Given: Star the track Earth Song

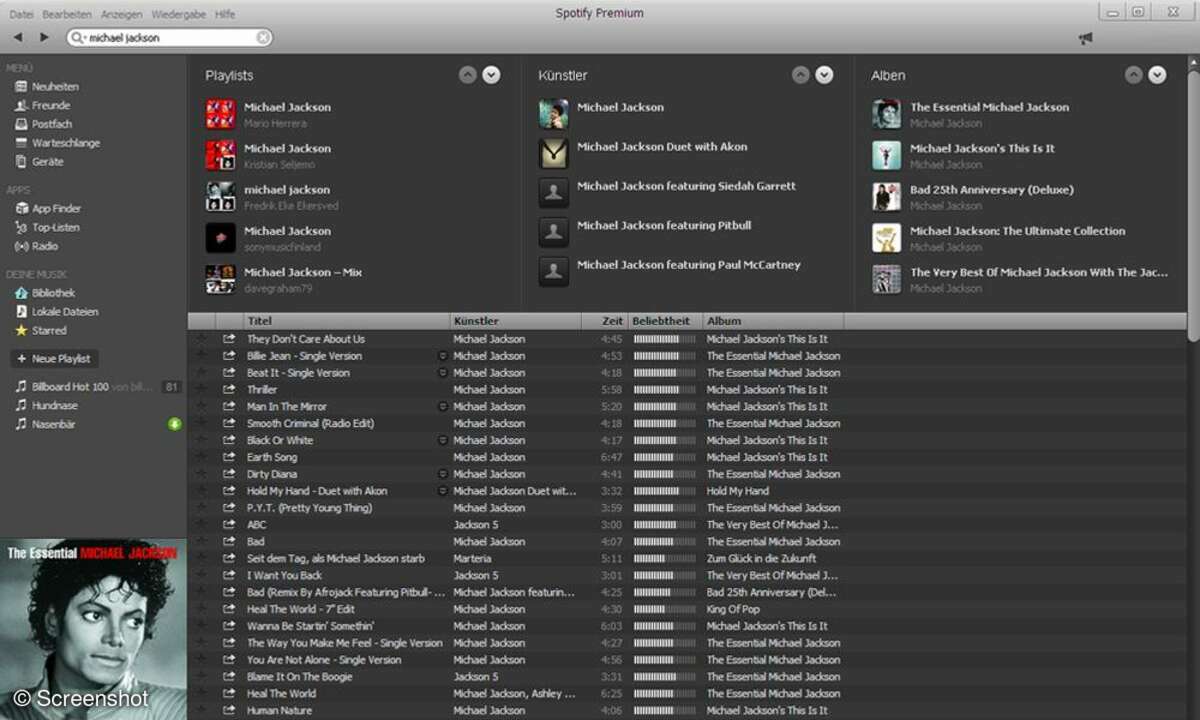Looking at the screenshot, I should pos(202,457).
